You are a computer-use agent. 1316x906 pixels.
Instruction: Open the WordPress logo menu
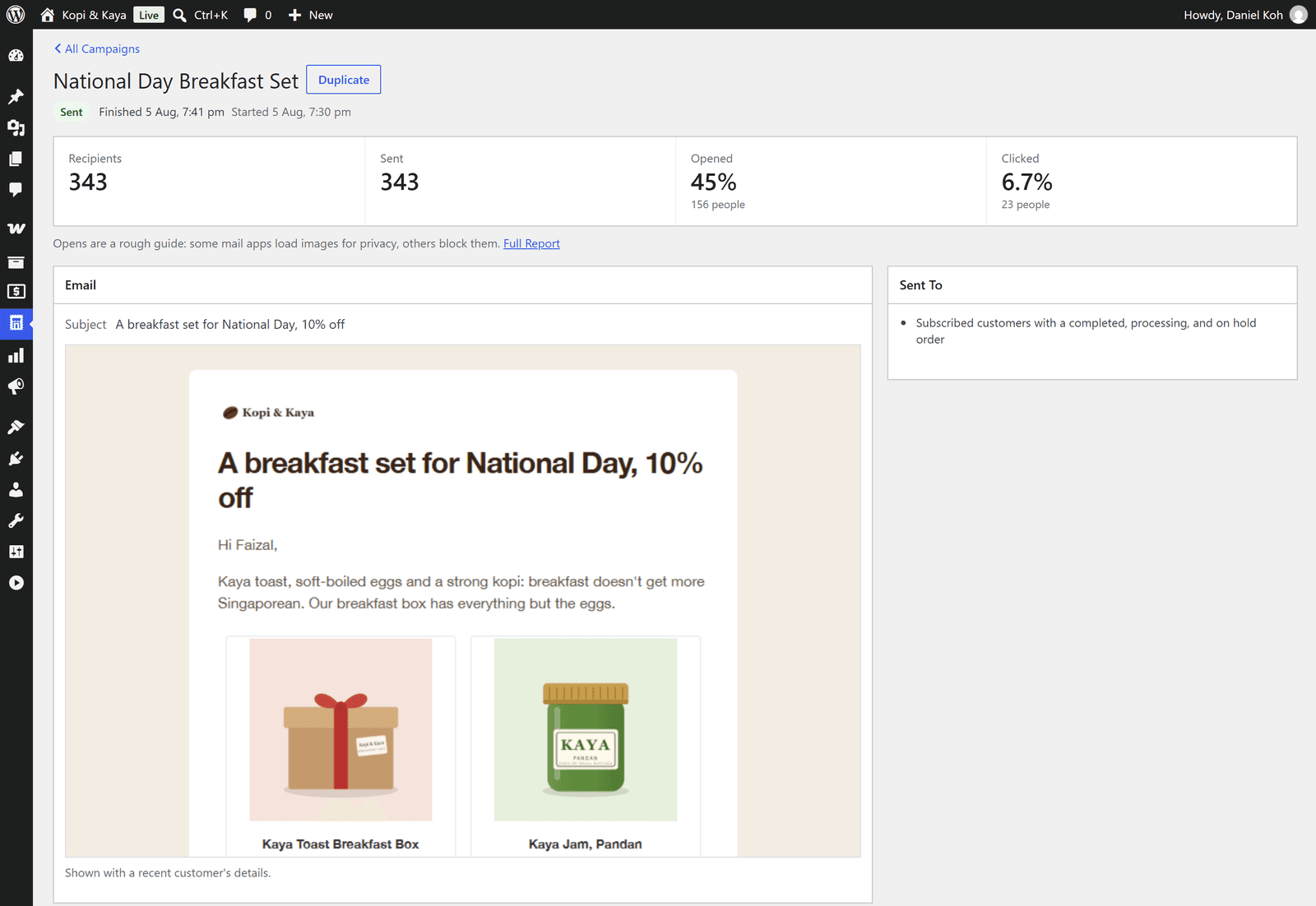pyautogui.click(x=16, y=15)
